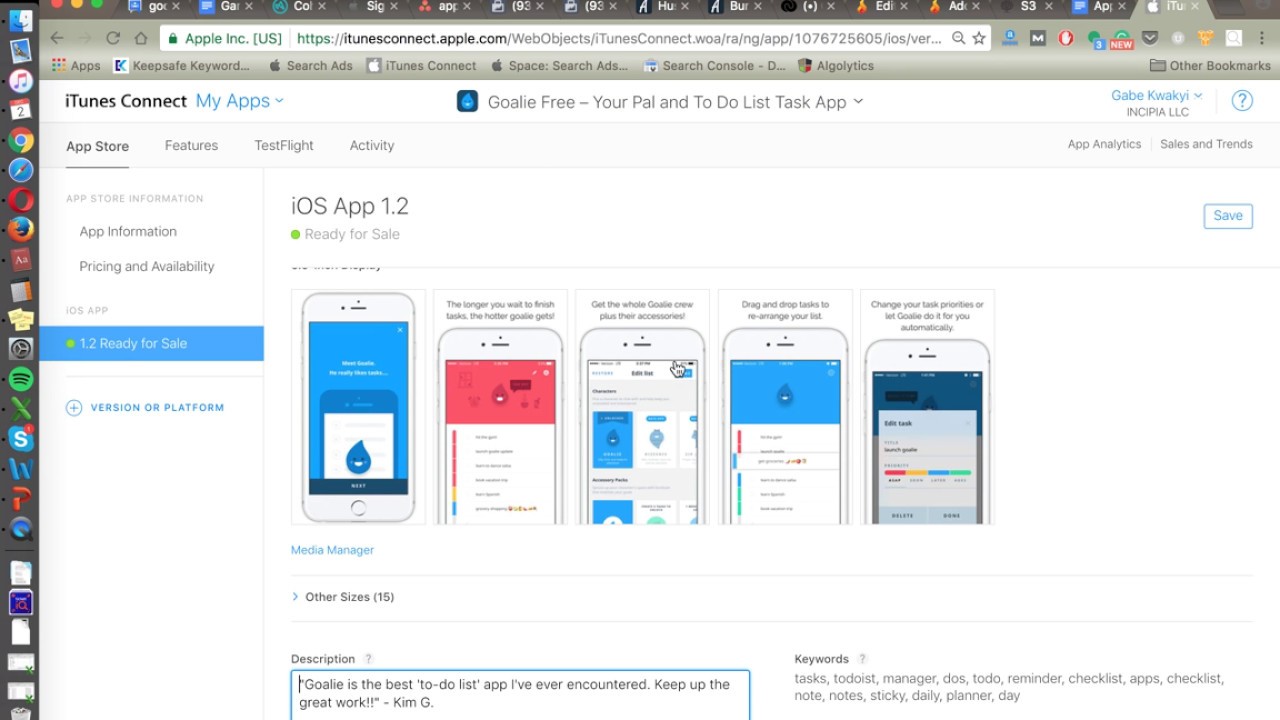Open iTunes from the dock
This screenshot has width=1280, height=720.
tap(20, 80)
